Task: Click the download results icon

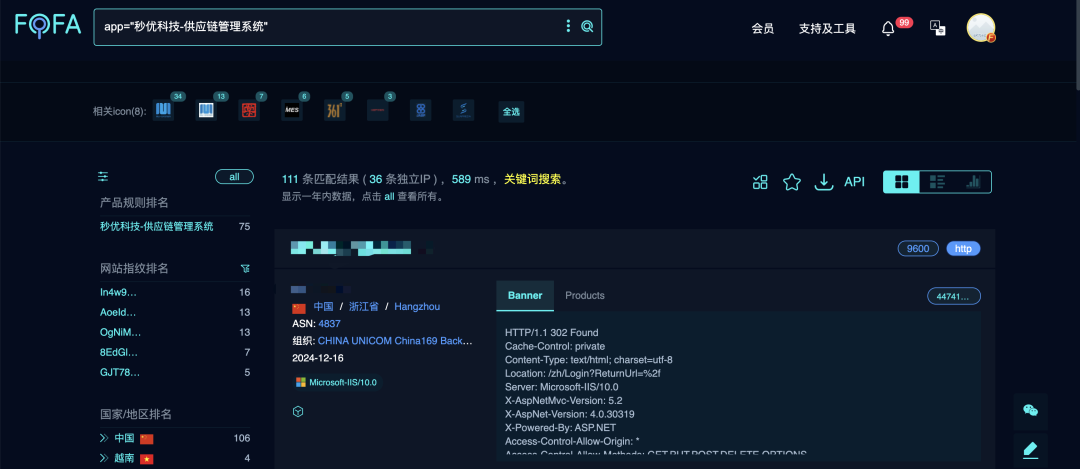Action: point(823,182)
